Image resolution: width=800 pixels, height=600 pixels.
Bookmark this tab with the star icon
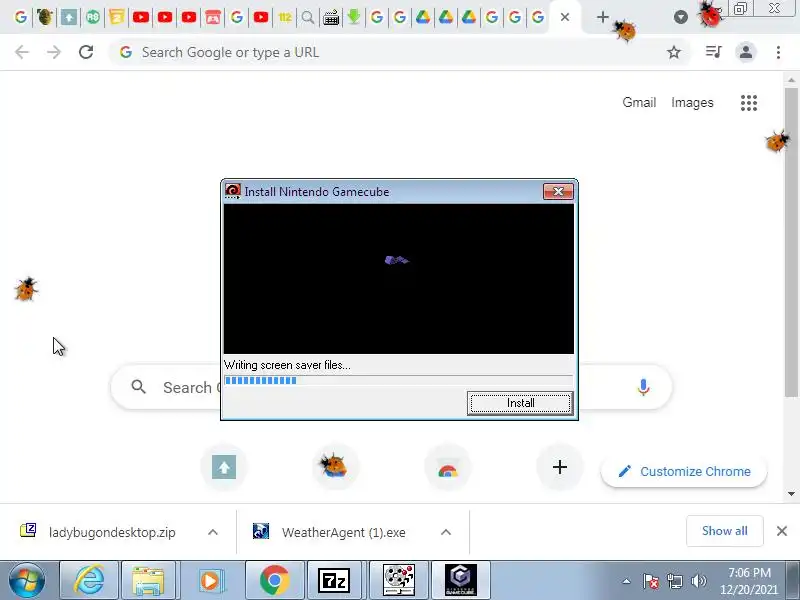click(x=674, y=52)
